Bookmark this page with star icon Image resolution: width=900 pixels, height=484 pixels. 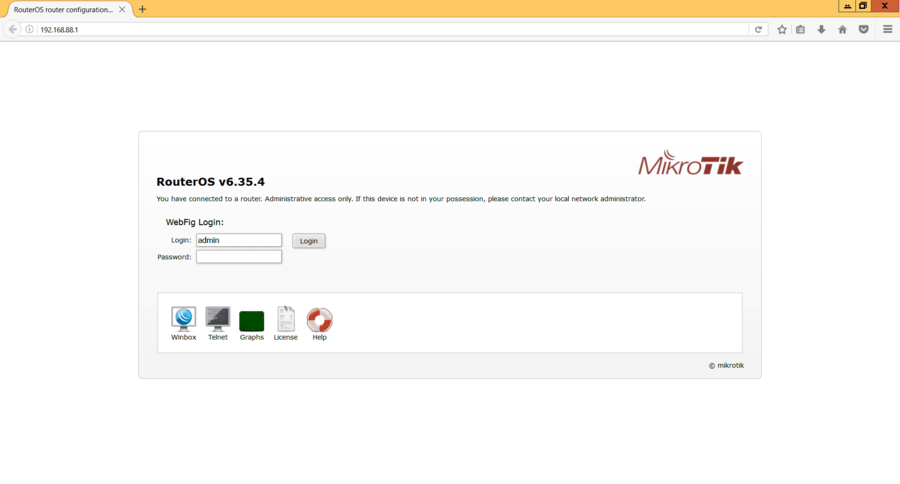(x=782, y=29)
